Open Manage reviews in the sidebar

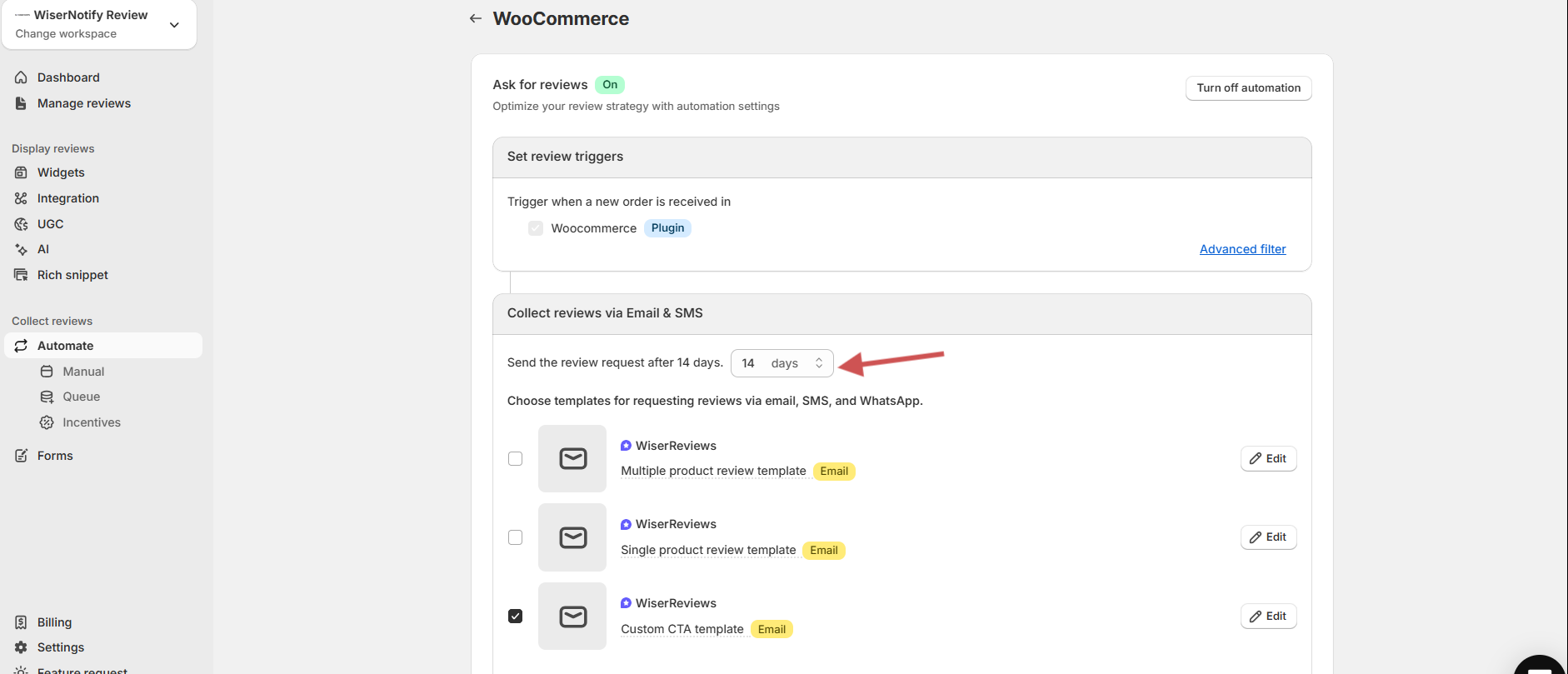[83, 103]
